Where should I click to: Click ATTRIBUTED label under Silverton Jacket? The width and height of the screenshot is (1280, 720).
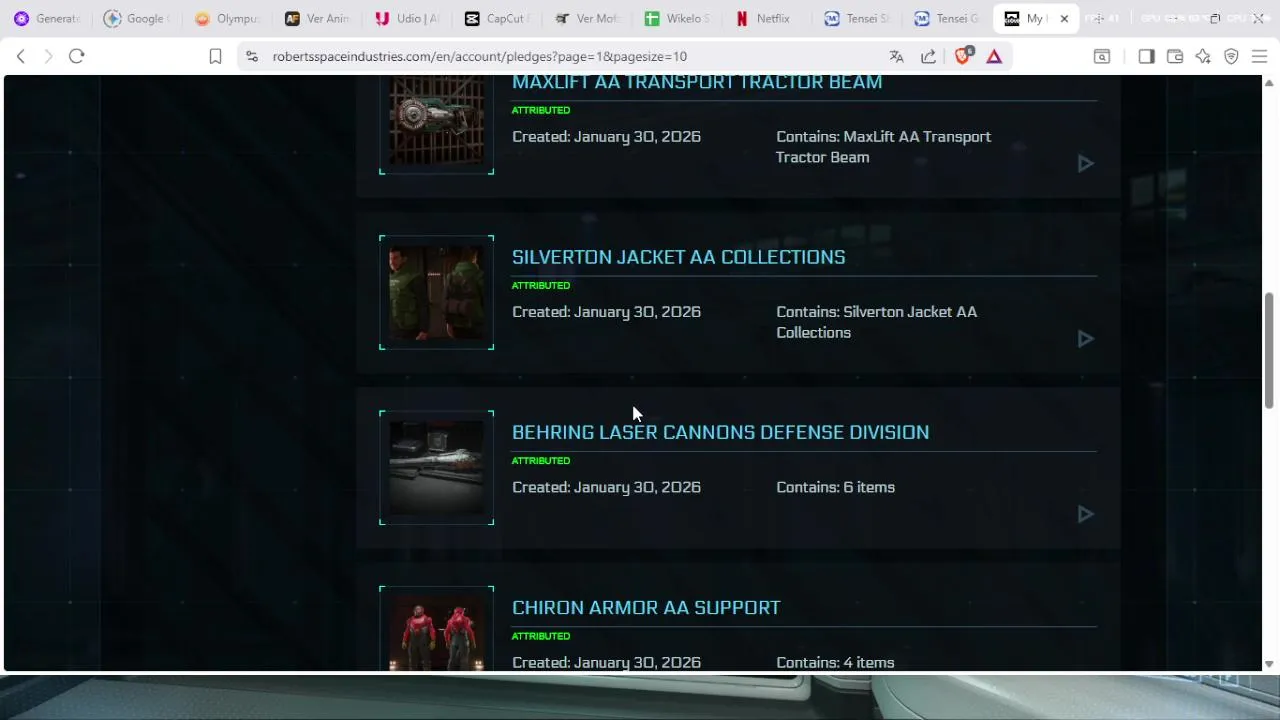click(x=541, y=286)
